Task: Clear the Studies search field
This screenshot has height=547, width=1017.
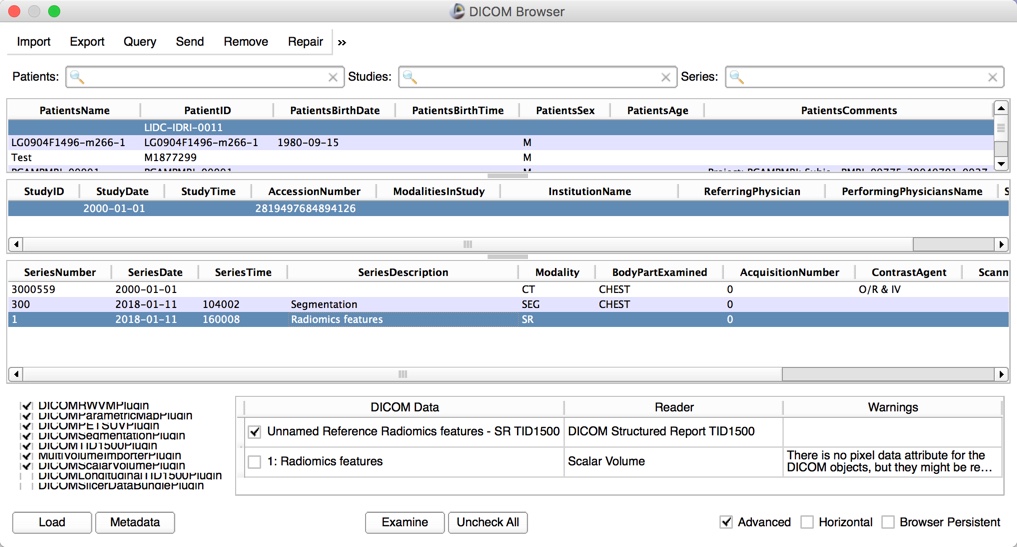Action: coord(665,77)
